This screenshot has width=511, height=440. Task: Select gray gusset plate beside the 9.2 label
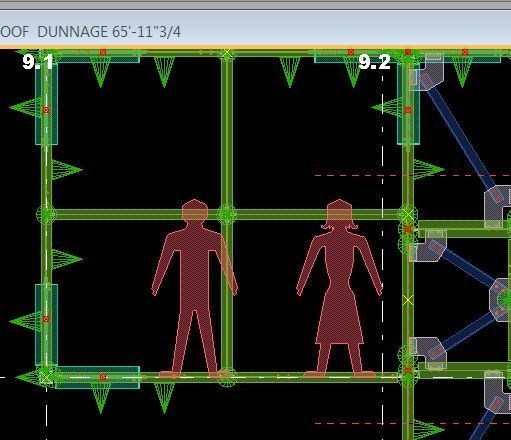click(x=428, y=75)
